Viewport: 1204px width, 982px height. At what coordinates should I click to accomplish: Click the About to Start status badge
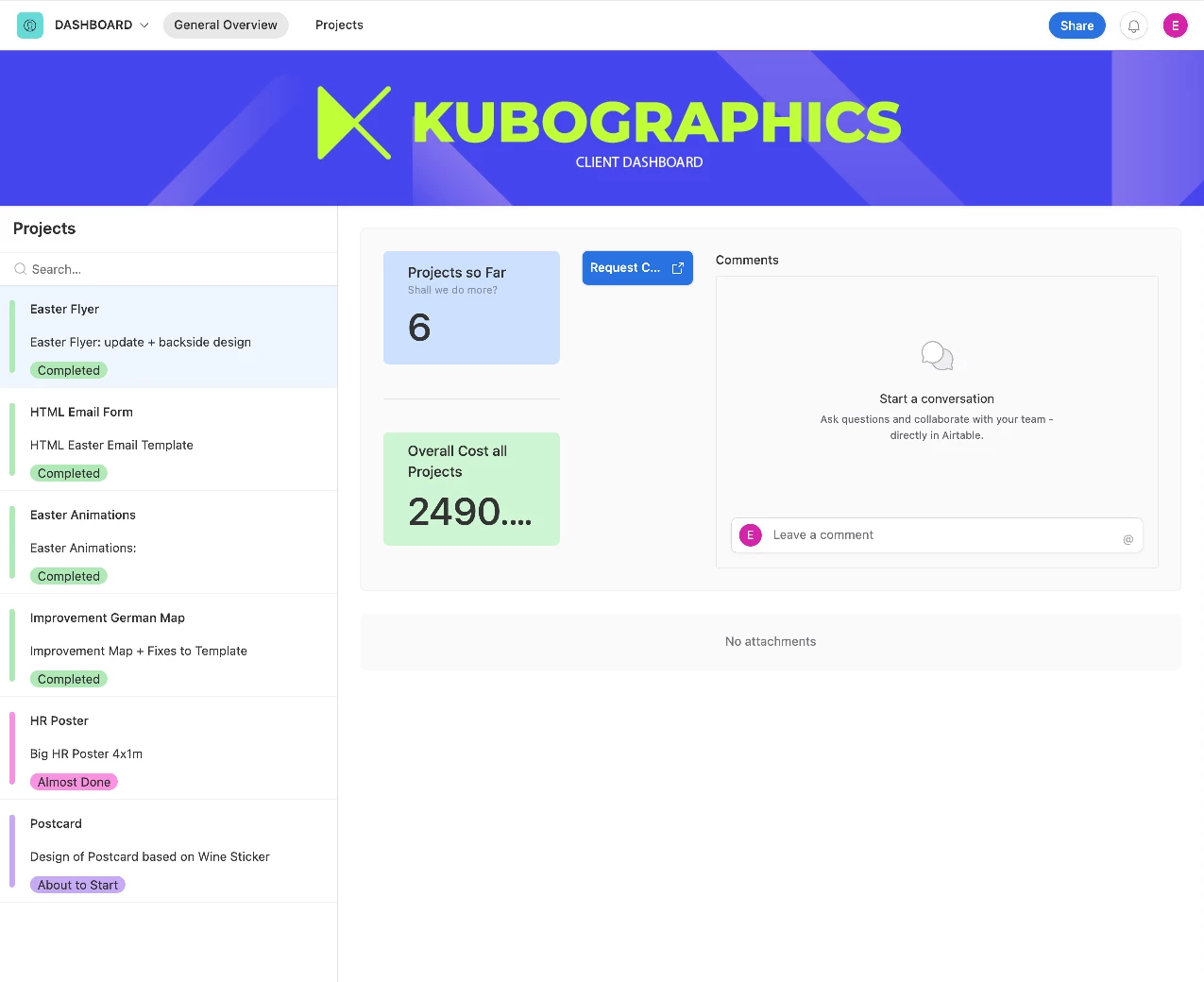coord(77,885)
